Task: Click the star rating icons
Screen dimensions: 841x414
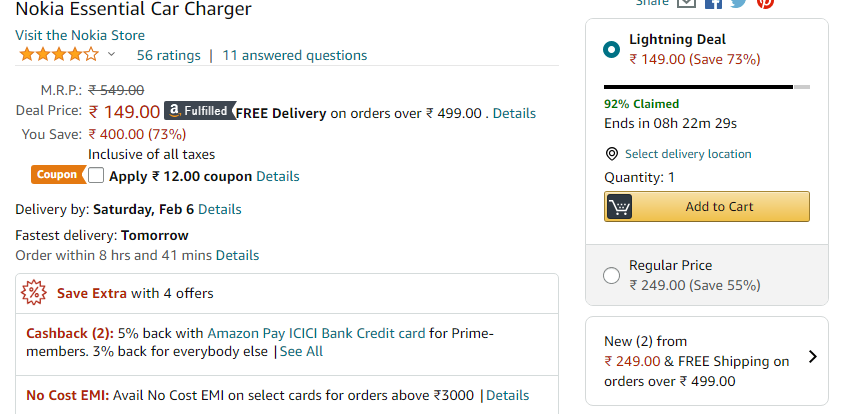Action: click(x=58, y=55)
